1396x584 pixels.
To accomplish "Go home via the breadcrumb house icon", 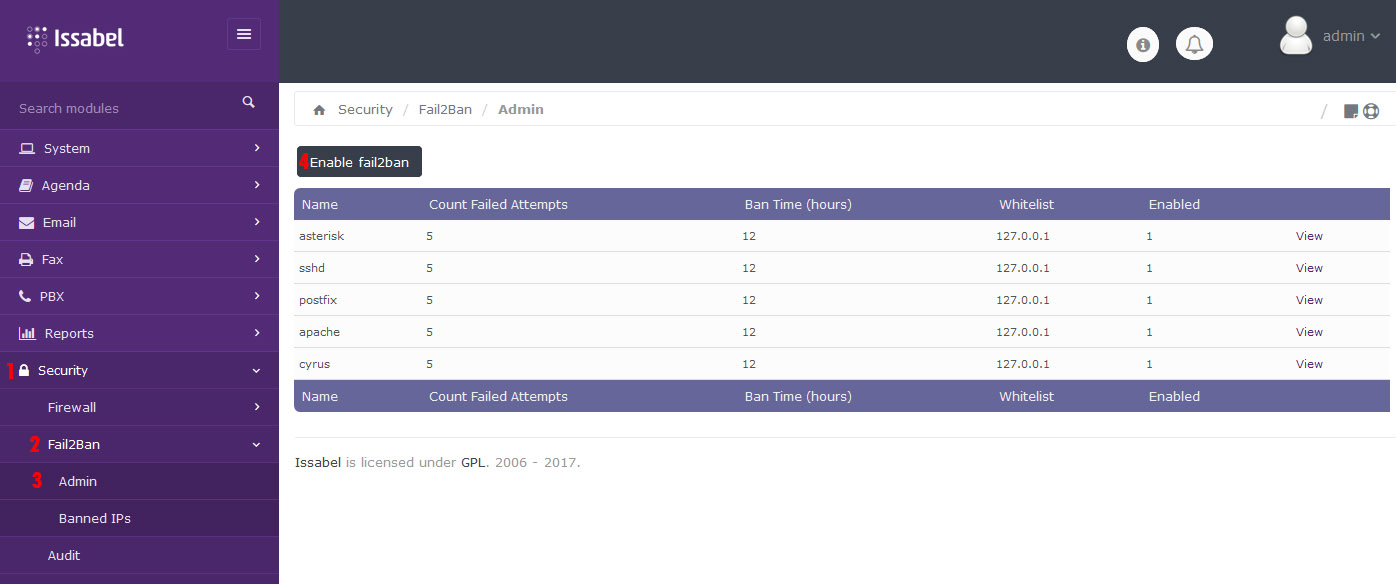I will click(319, 110).
